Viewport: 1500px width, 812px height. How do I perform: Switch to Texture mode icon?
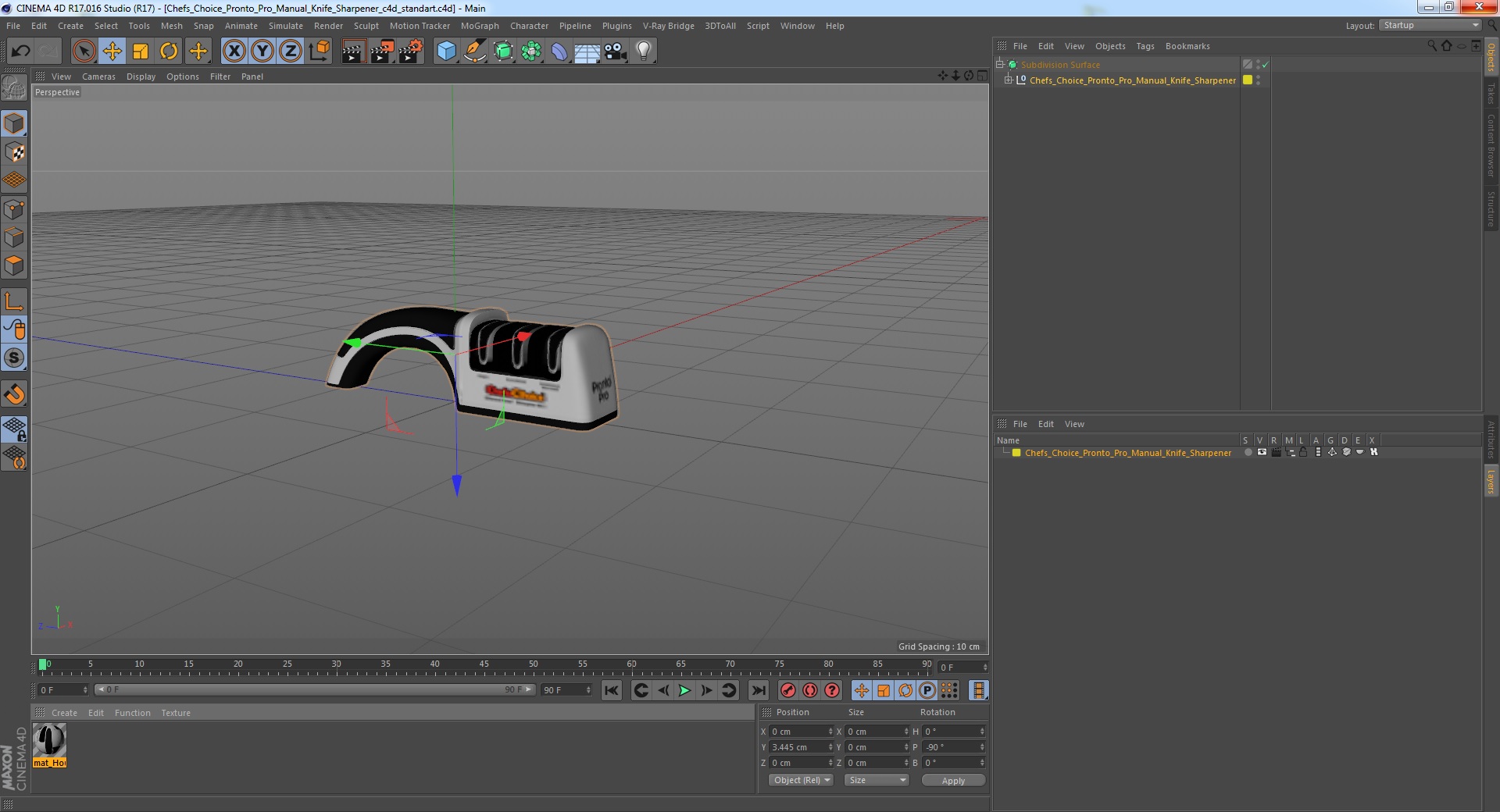point(14,152)
